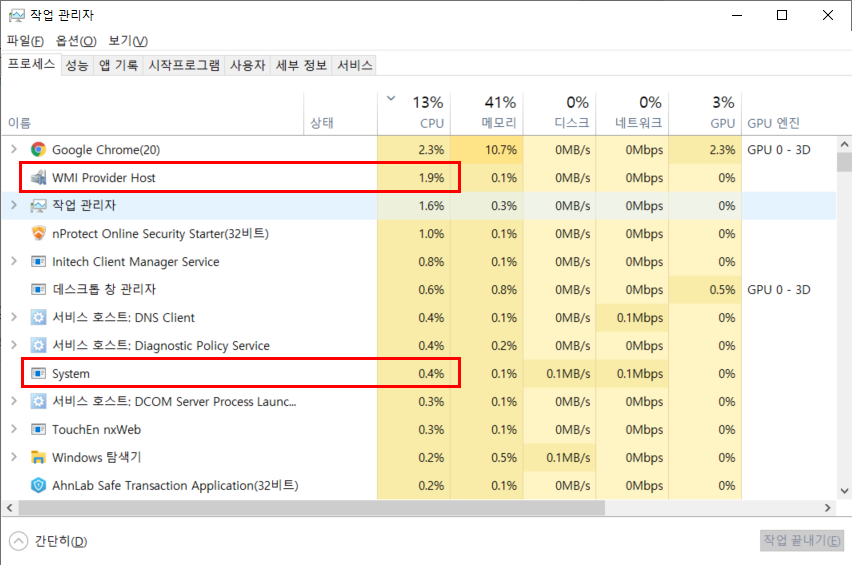This screenshot has width=852, height=565.
Task: Click the Windows 탐색기 folder icon
Action: click(38, 457)
